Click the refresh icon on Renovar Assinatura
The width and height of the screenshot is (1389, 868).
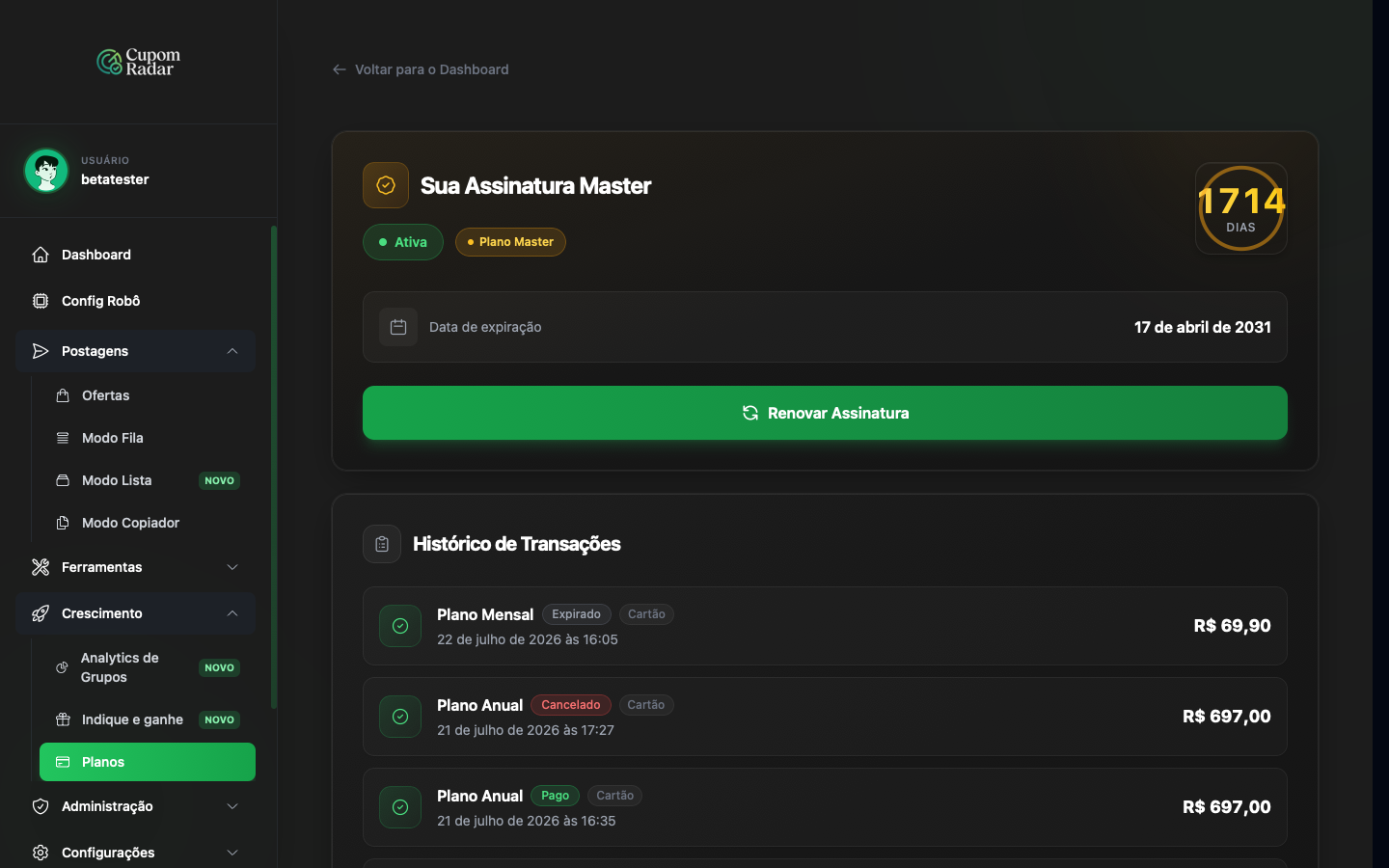[750, 413]
